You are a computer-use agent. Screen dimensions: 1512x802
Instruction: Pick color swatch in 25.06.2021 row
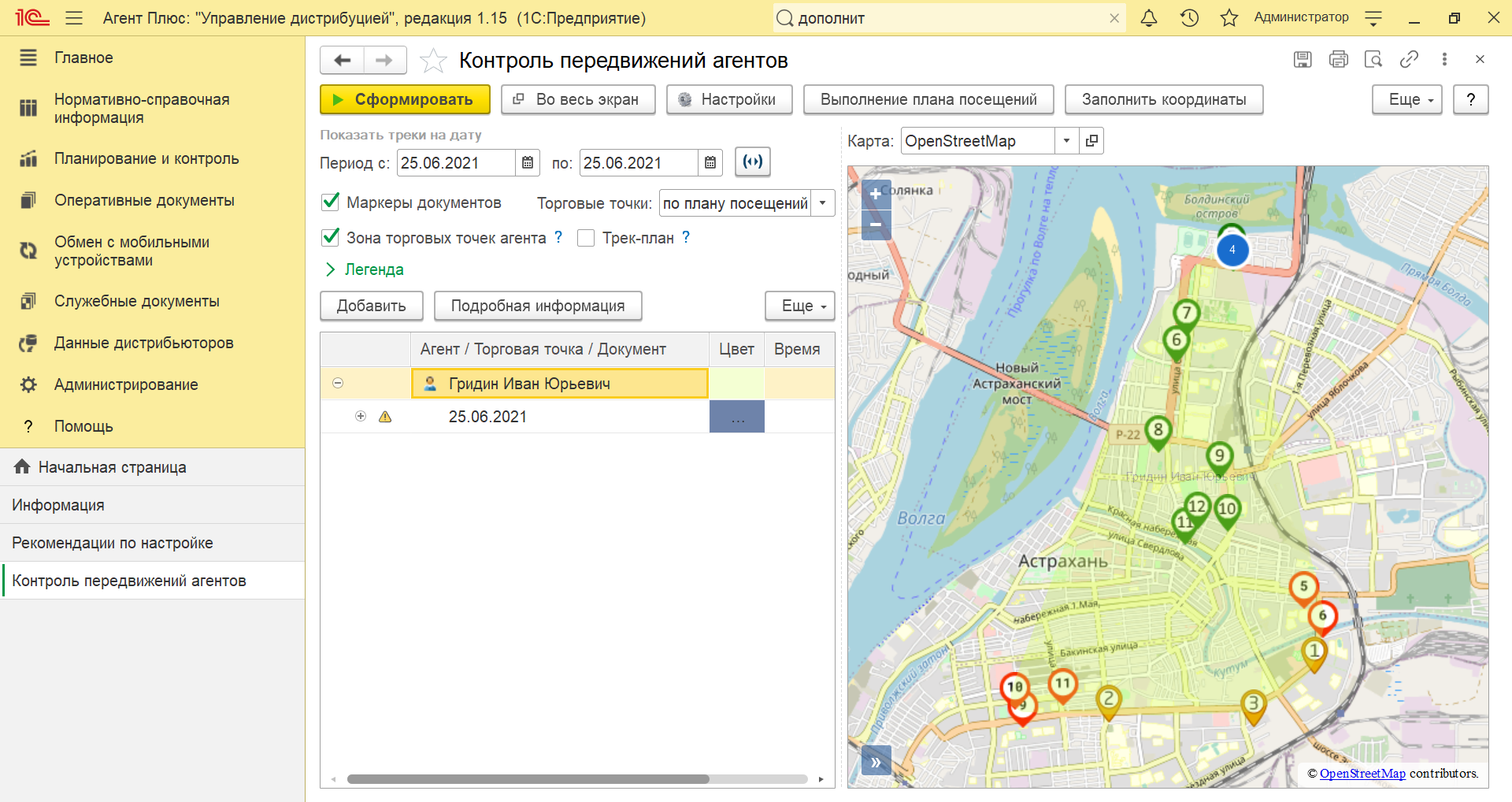737,417
